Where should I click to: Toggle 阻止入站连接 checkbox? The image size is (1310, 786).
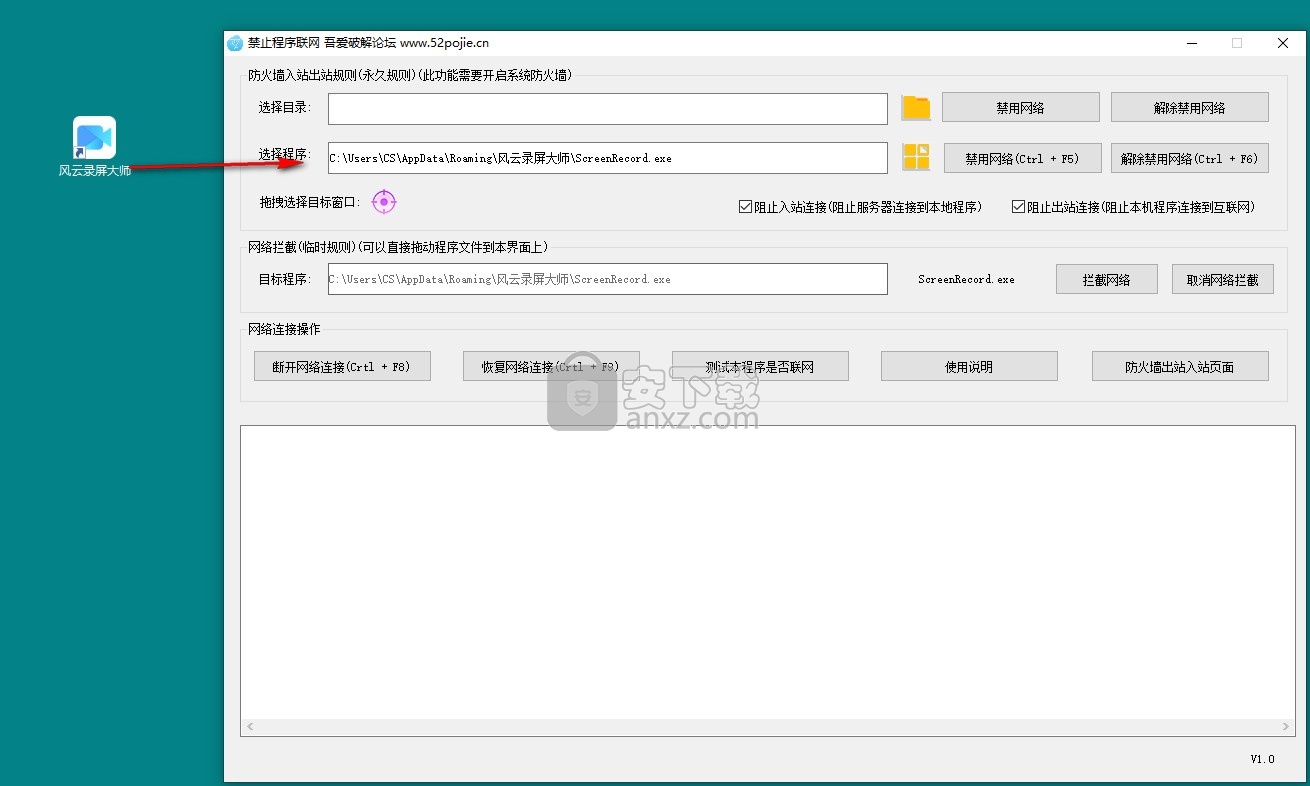[x=745, y=207]
